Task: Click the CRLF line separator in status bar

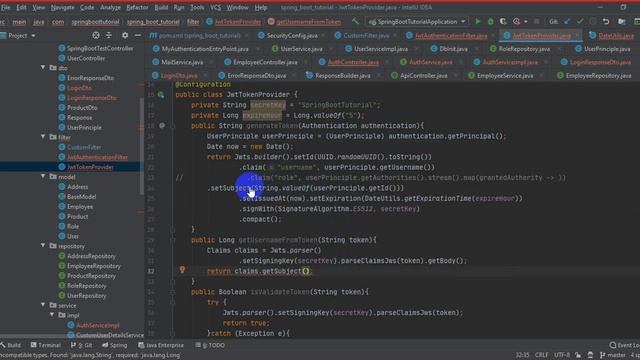Action: tap(542, 355)
